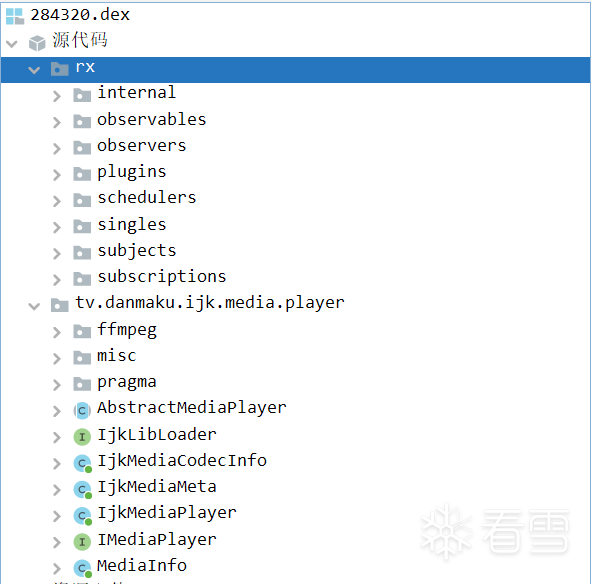Click the pragma package folder icon
The width and height of the screenshot is (591, 584).
click(x=82, y=384)
